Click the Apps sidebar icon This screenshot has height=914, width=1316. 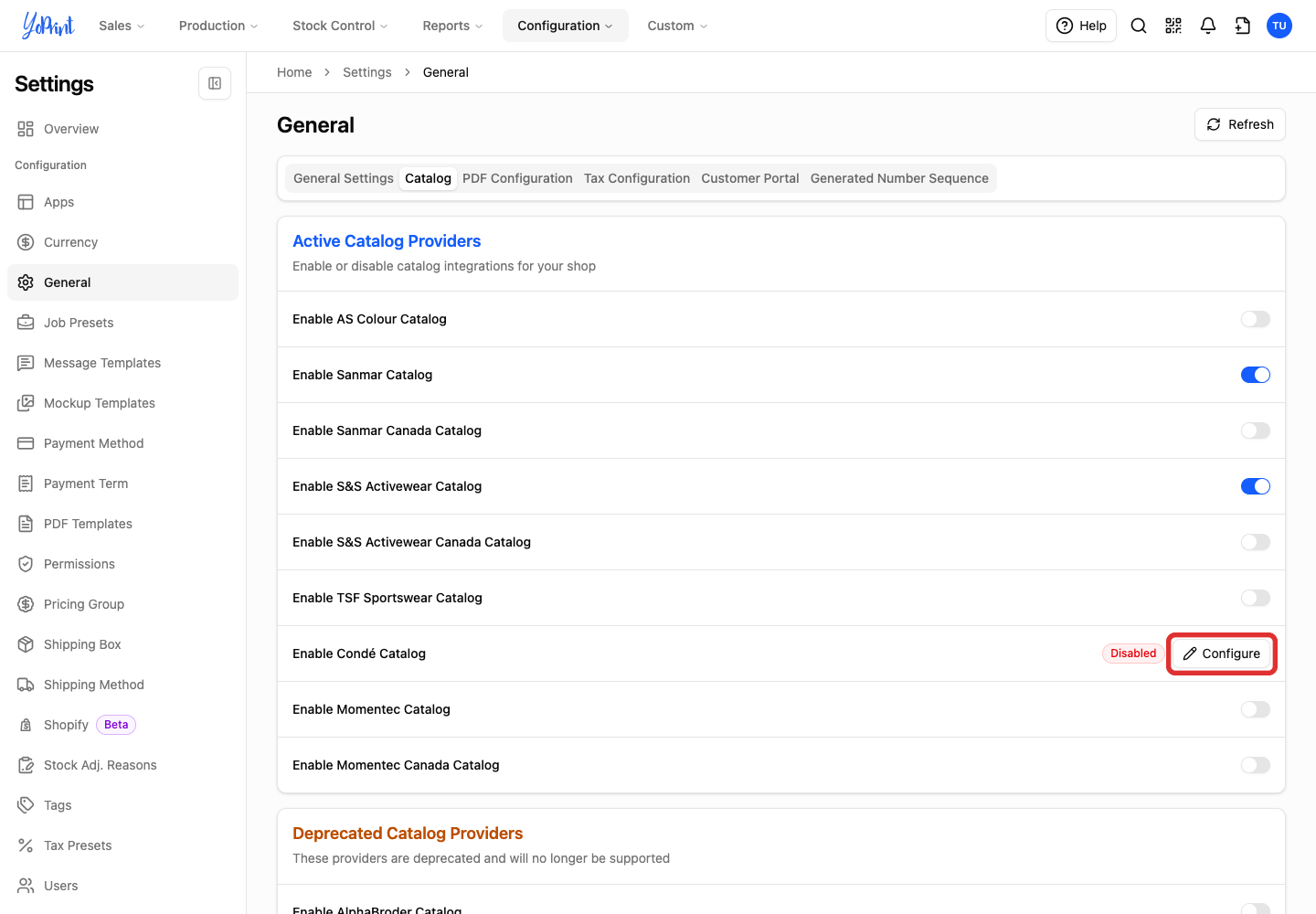pyautogui.click(x=26, y=202)
